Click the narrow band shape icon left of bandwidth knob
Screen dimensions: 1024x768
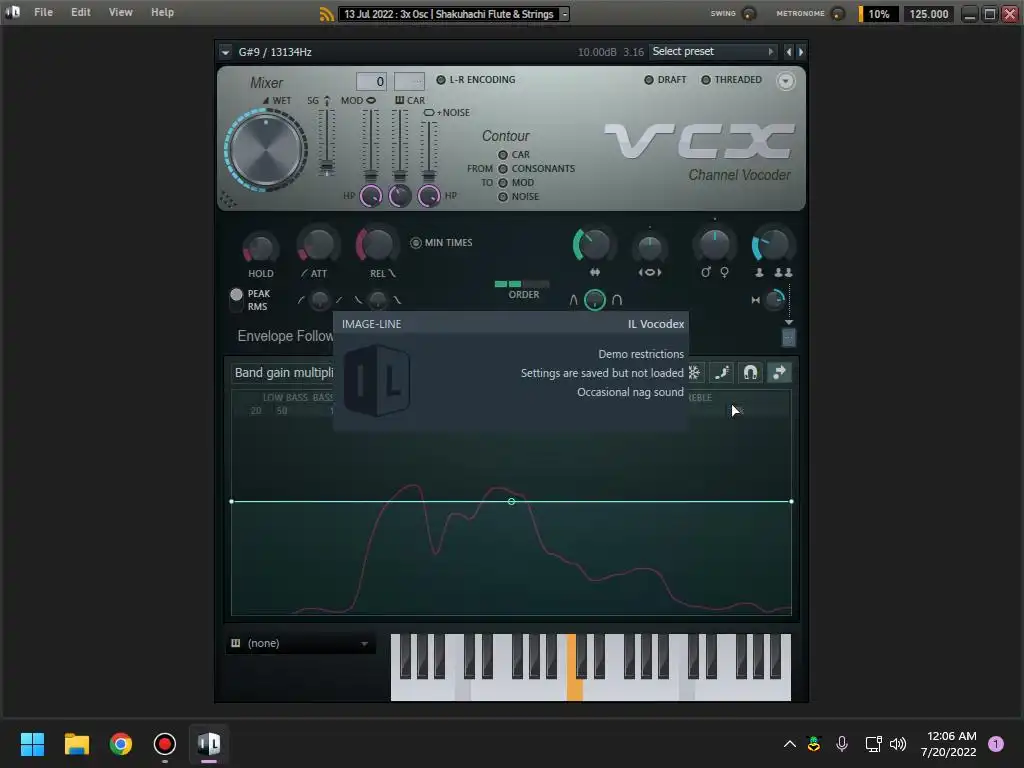coord(573,300)
